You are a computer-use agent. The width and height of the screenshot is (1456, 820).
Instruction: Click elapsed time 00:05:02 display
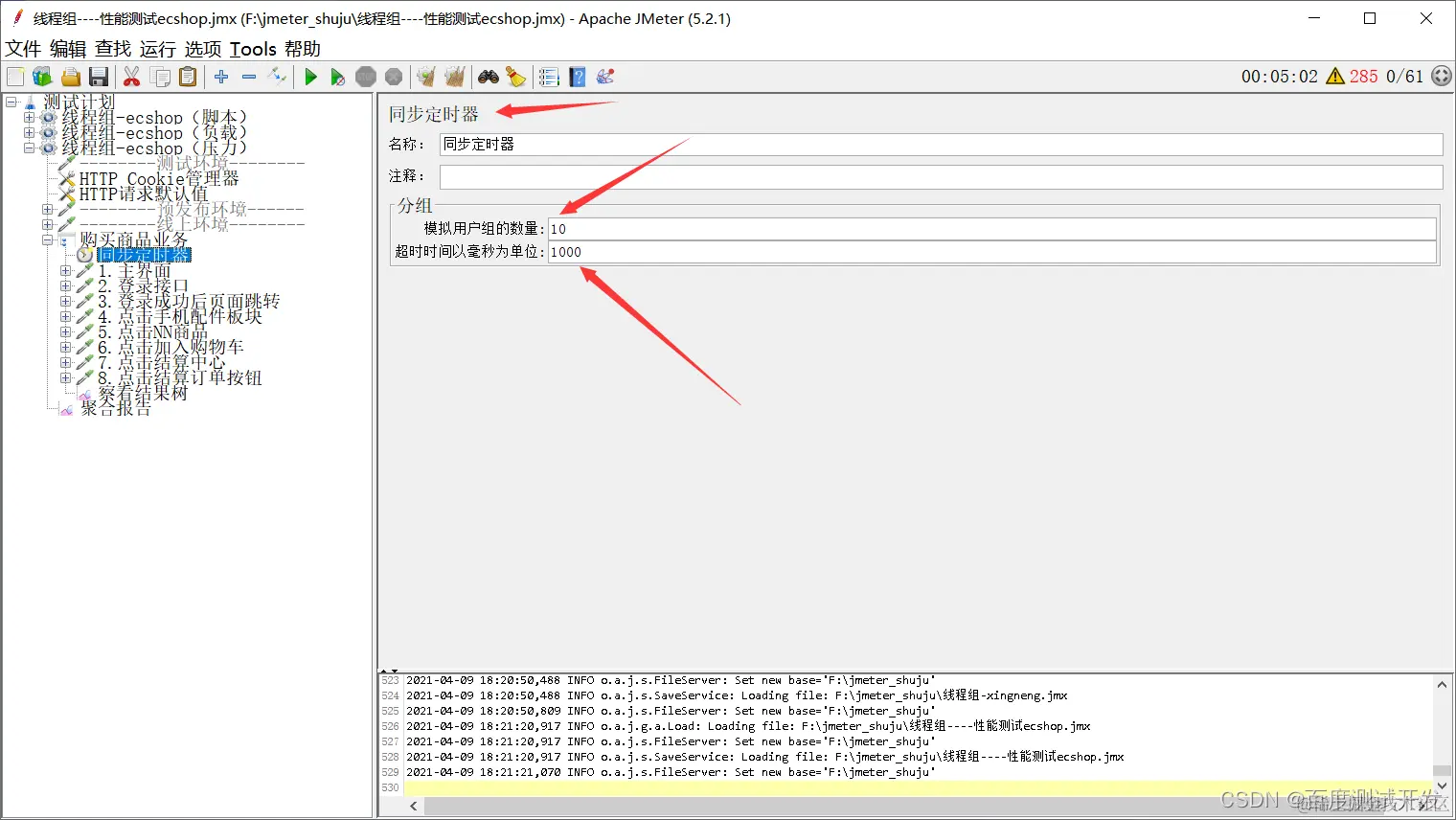click(1280, 77)
